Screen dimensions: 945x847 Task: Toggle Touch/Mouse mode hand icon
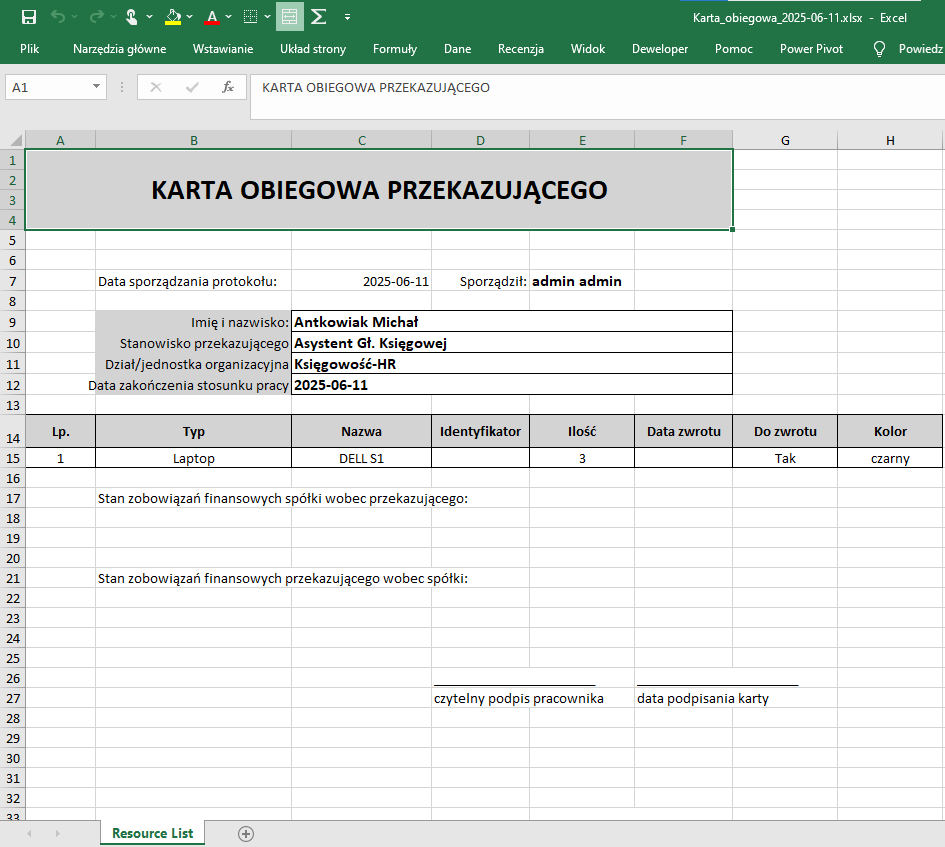[x=131, y=17]
